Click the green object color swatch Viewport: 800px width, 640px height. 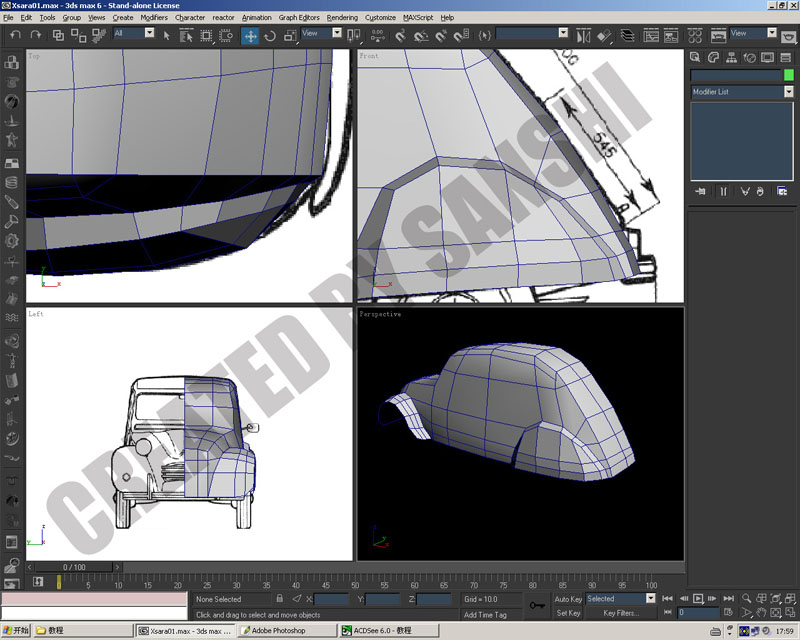pyautogui.click(x=789, y=75)
